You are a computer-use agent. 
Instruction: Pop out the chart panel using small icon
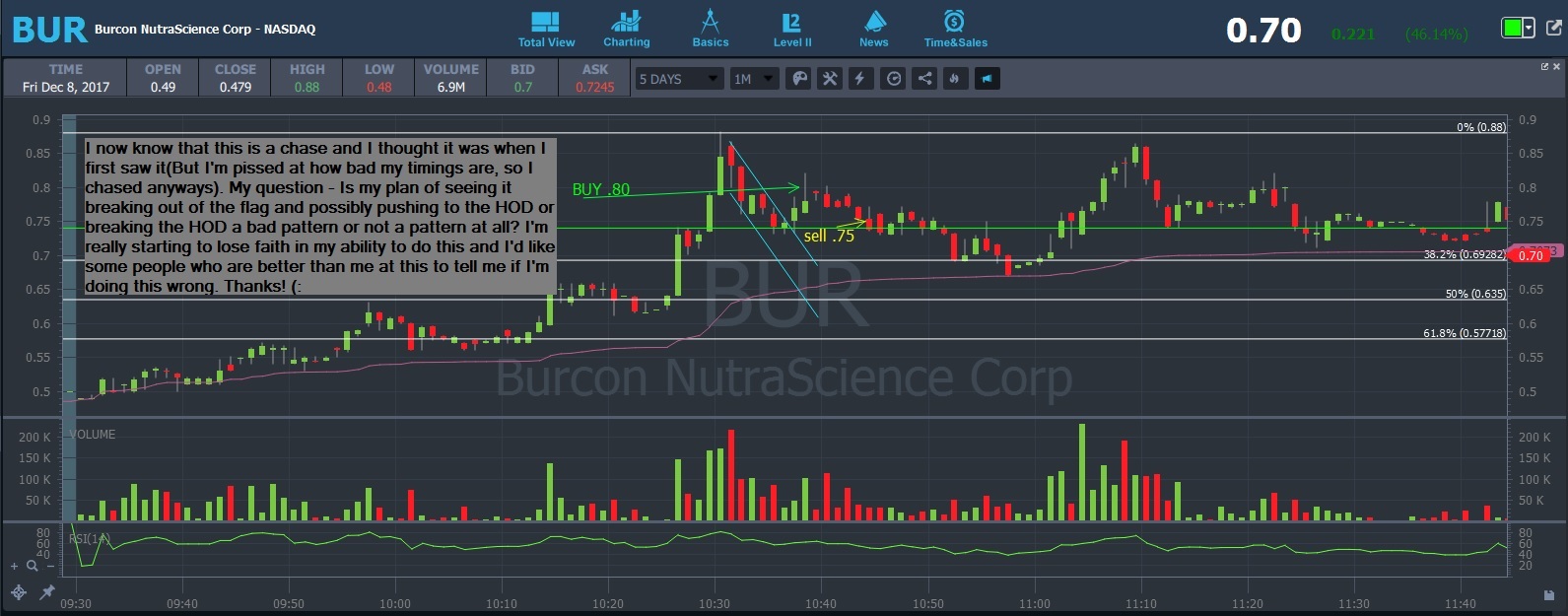point(1544,67)
